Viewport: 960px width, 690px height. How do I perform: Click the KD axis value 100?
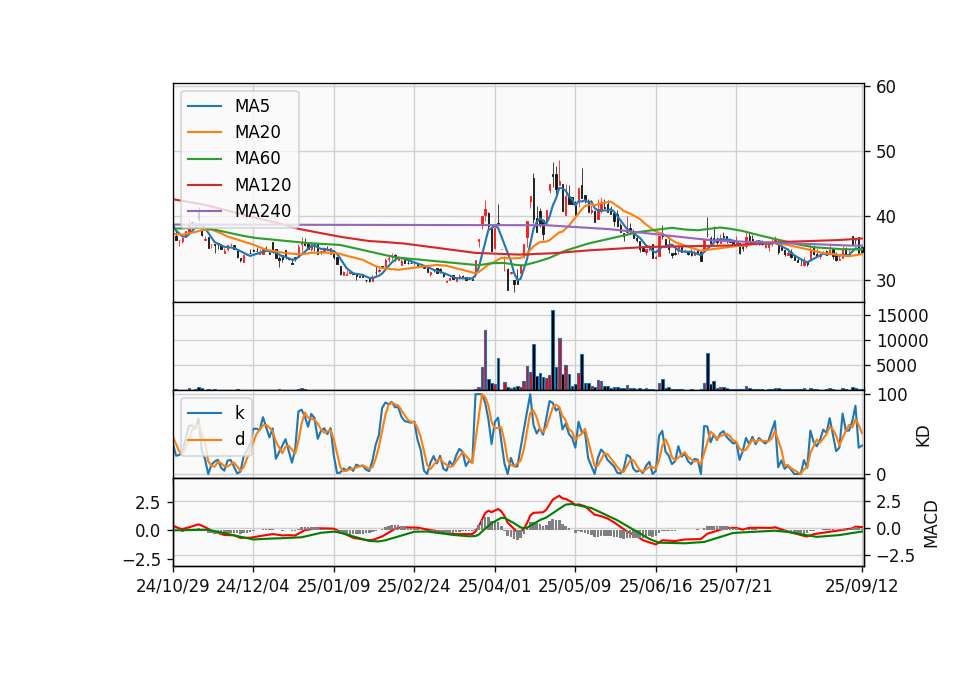point(892,395)
